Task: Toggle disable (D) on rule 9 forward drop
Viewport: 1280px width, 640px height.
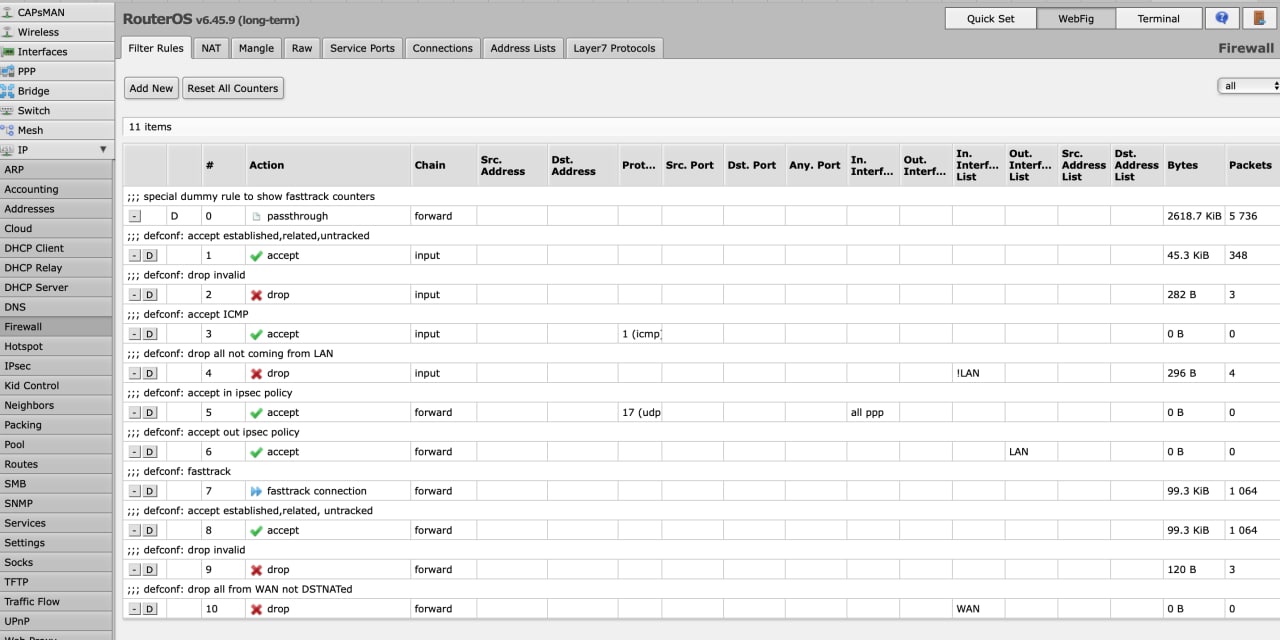Action: tap(150, 570)
